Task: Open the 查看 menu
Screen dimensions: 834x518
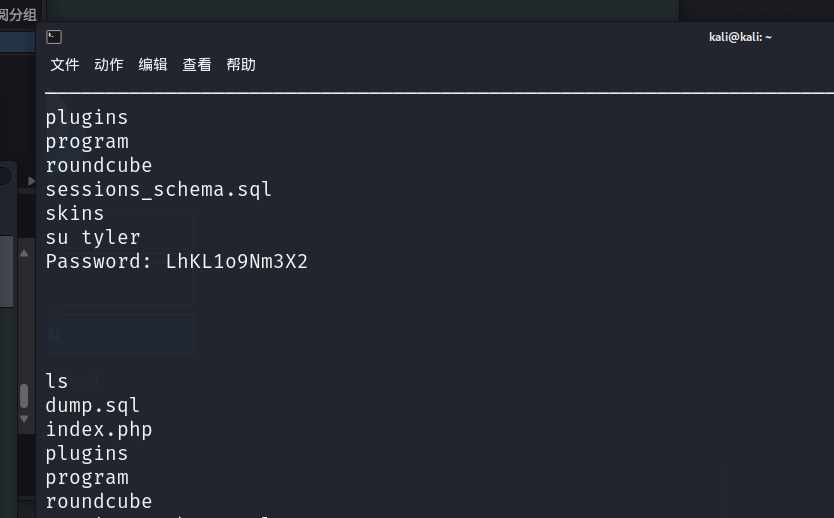Action: pos(197,65)
